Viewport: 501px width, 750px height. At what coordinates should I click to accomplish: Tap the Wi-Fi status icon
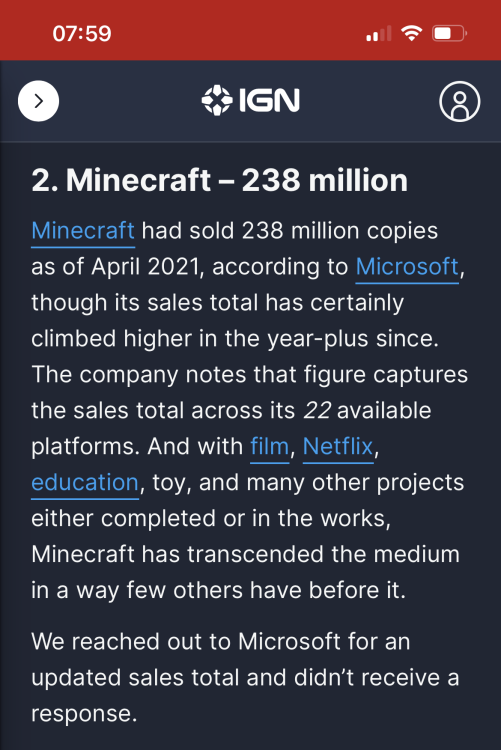[412, 33]
